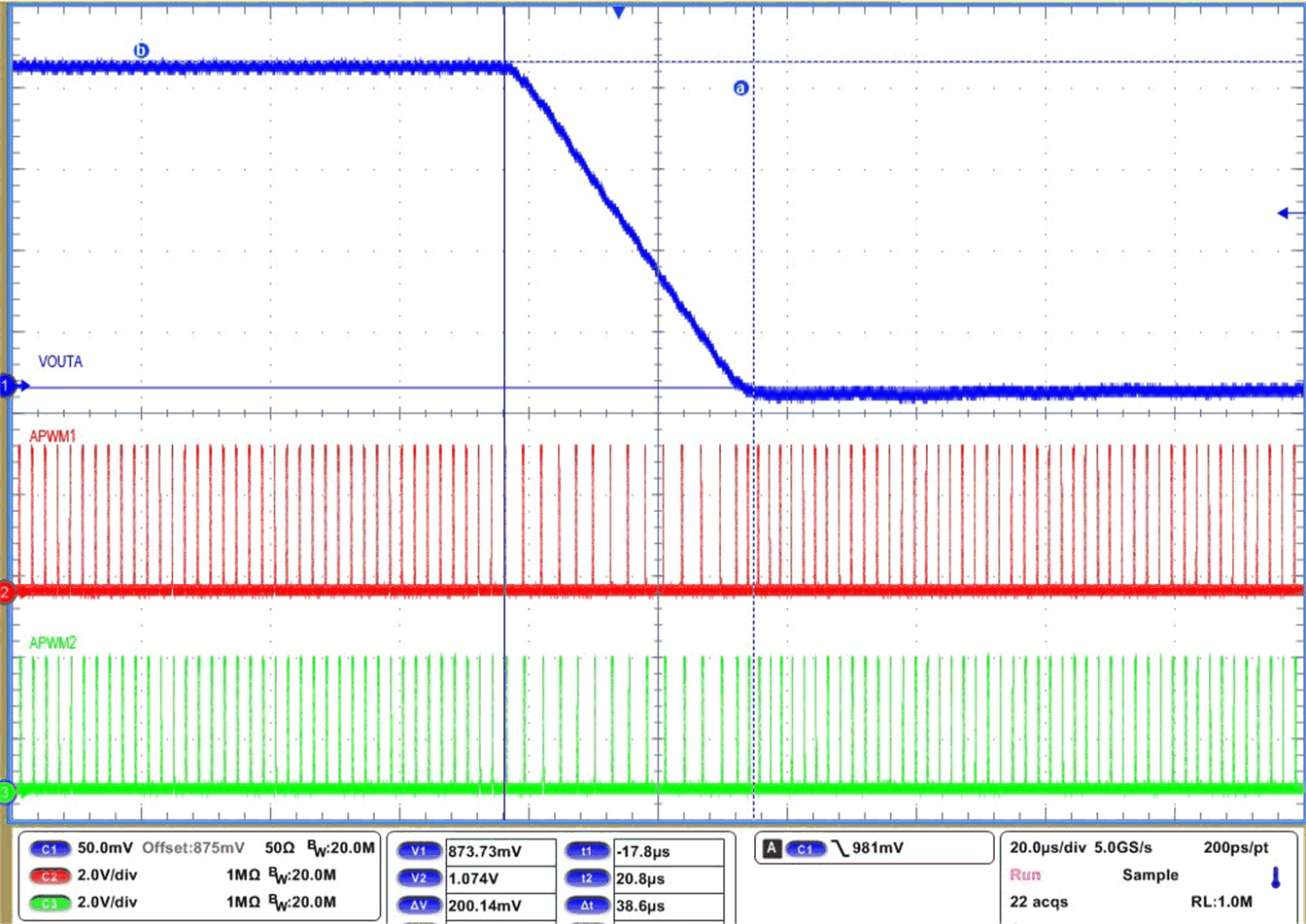Click channel 2 ground reference marker
Viewport: 1306px width, 924px height.
coord(6,592)
